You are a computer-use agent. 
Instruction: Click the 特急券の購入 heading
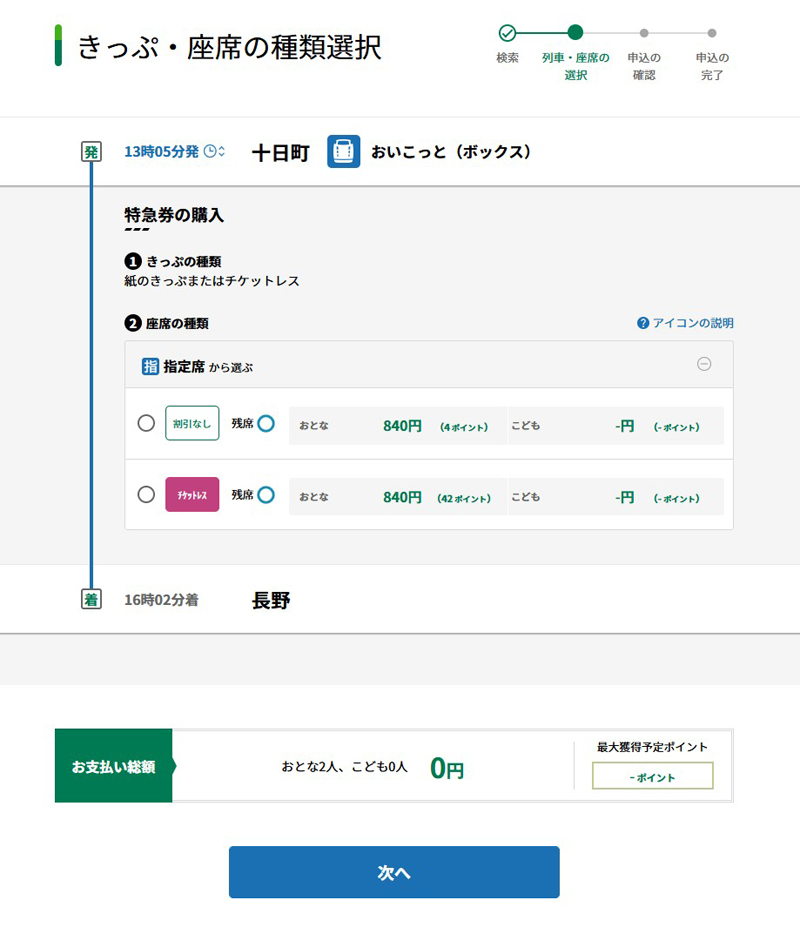click(174, 215)
